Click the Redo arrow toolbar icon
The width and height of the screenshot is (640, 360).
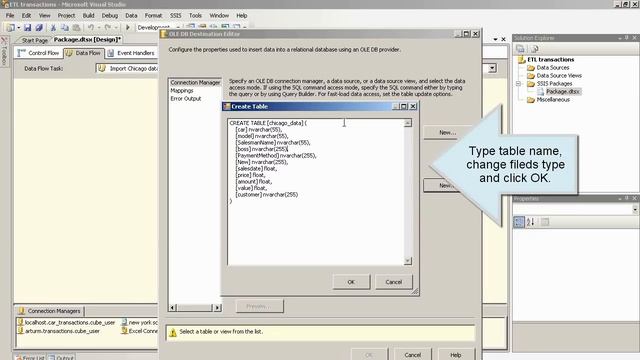tap(107, 28)
